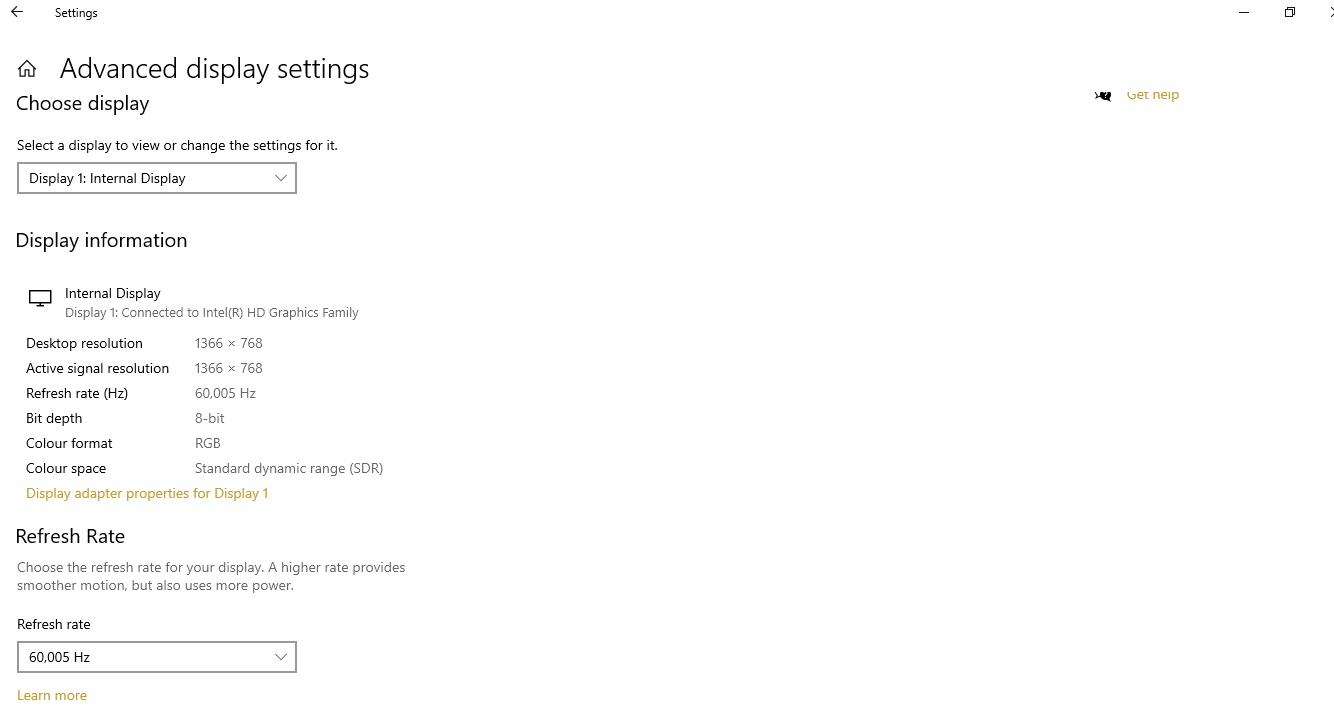1334x719 pixels.
Task: Close the Settings window
Action: pyautogui.click(x=1330, y=13)
